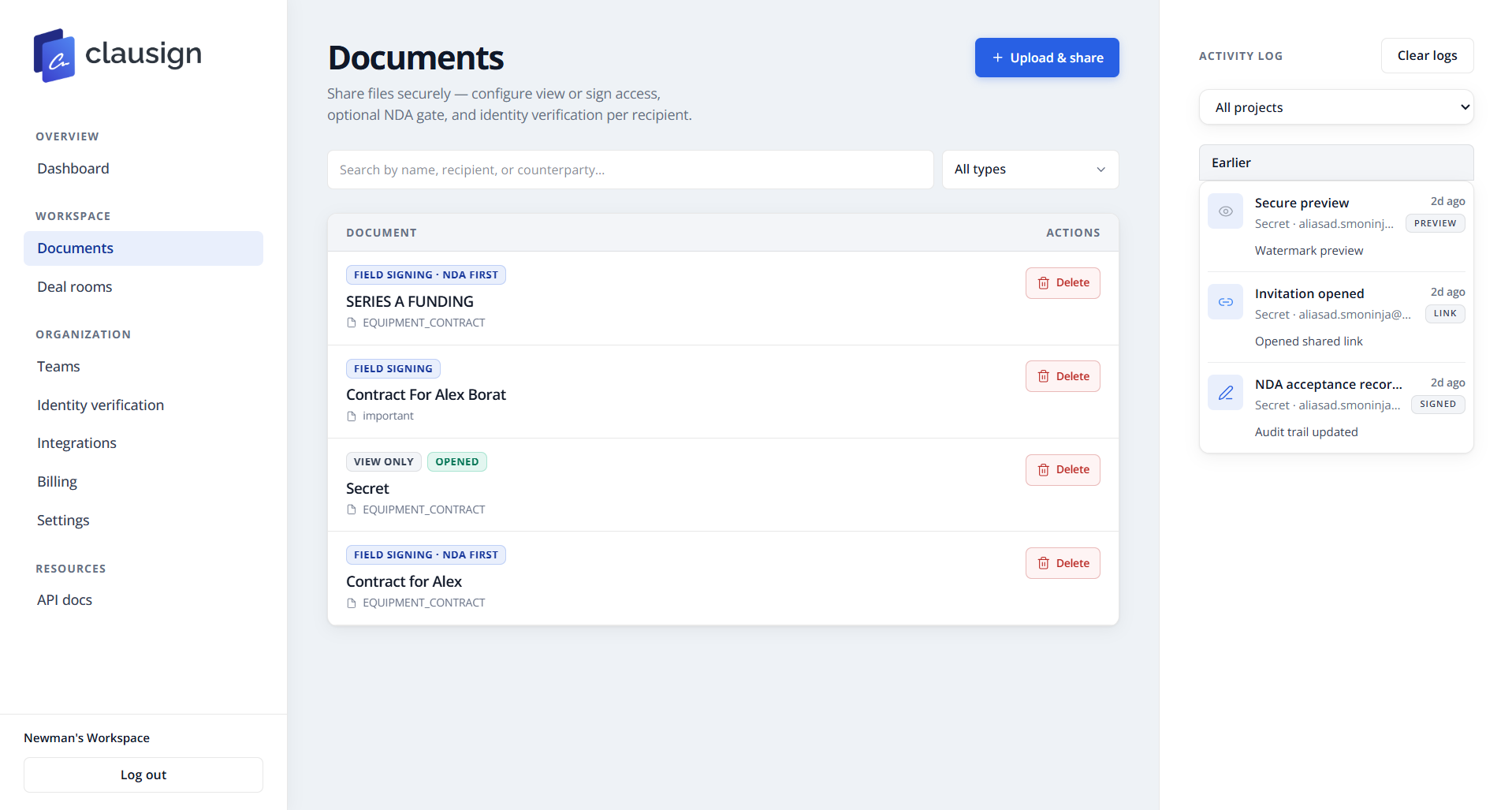Screen dimensions: 1512x810
Task: Click the SIGNED tag in activity log
Action: (1438, 405)
